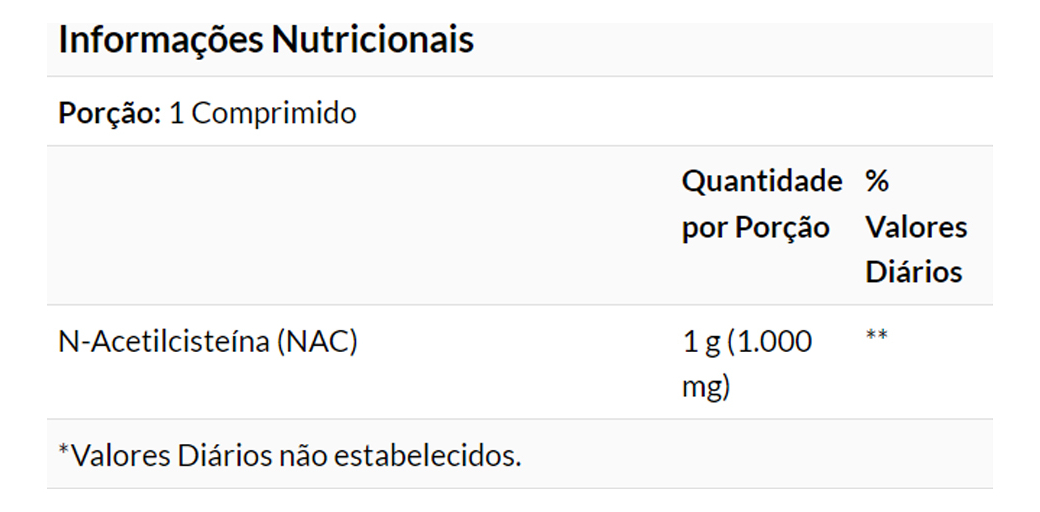The width and height of the screenshot is (1040, 512).
Task: Click the "%" symbol in the header
Action: [x=877, y=182]
